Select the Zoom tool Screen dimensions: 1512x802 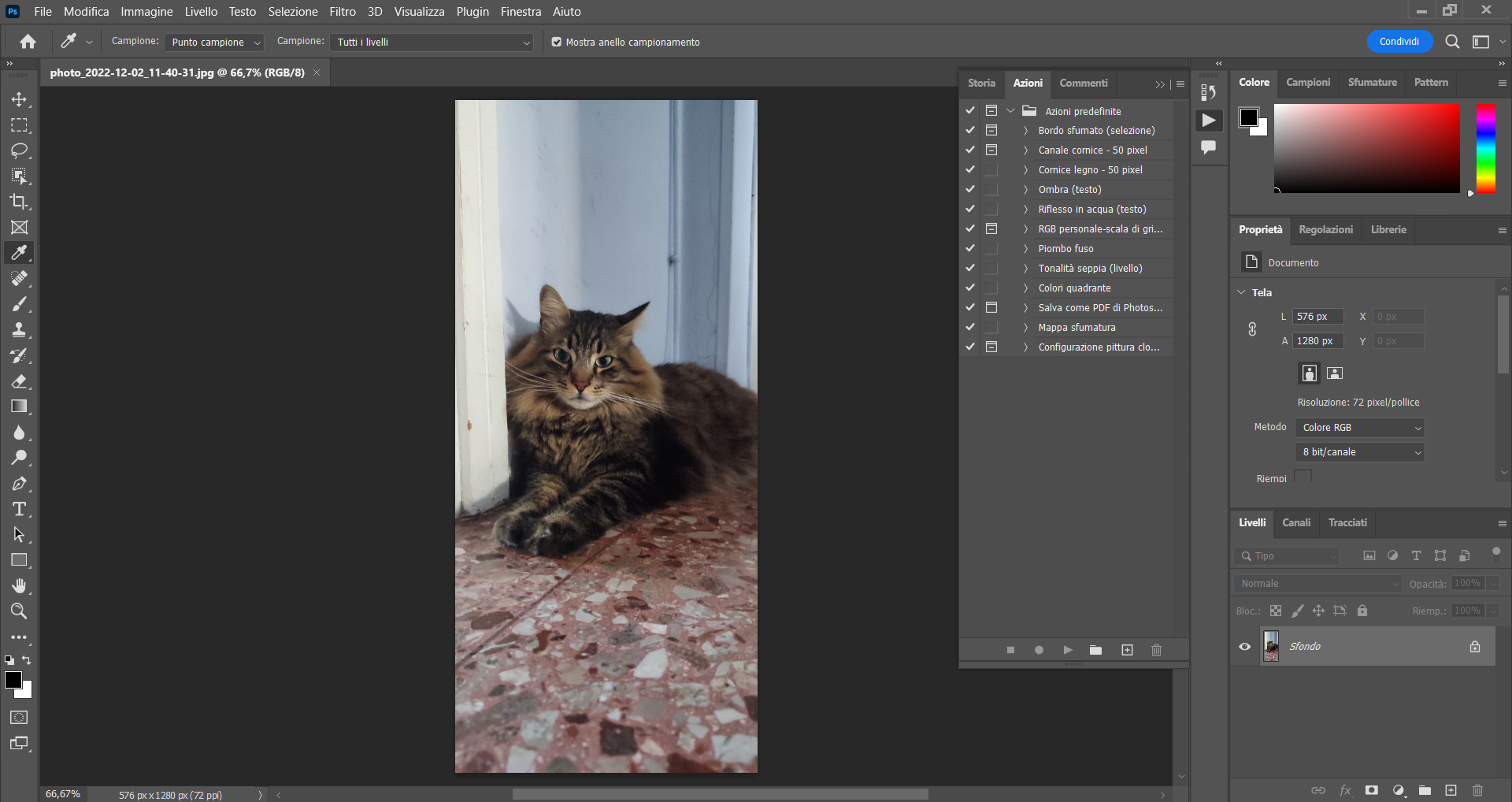(19, 611)
